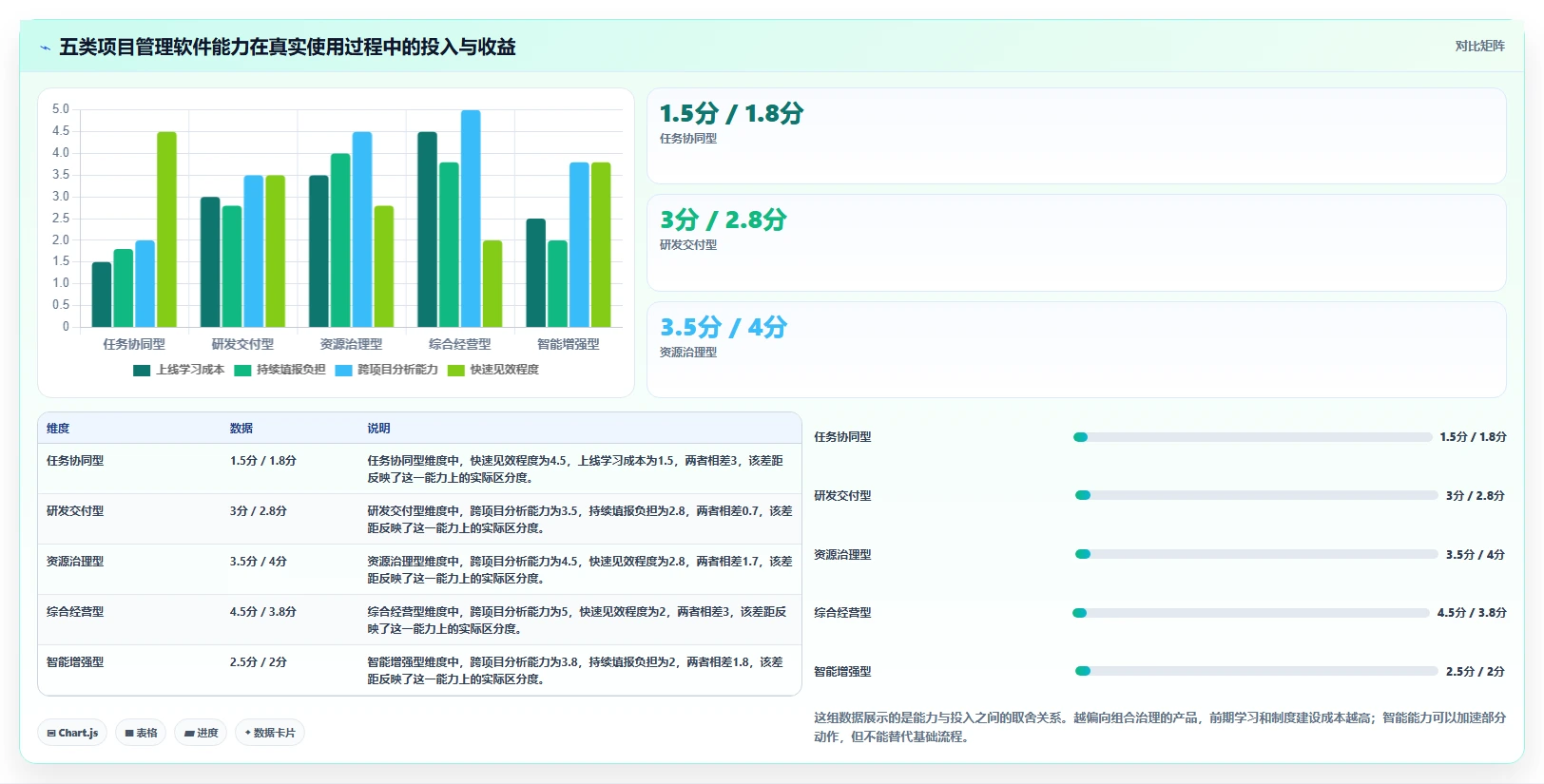Click the 智能增强型 description cell in table
The image size is (1544, 784).
[x=578, y=671]
